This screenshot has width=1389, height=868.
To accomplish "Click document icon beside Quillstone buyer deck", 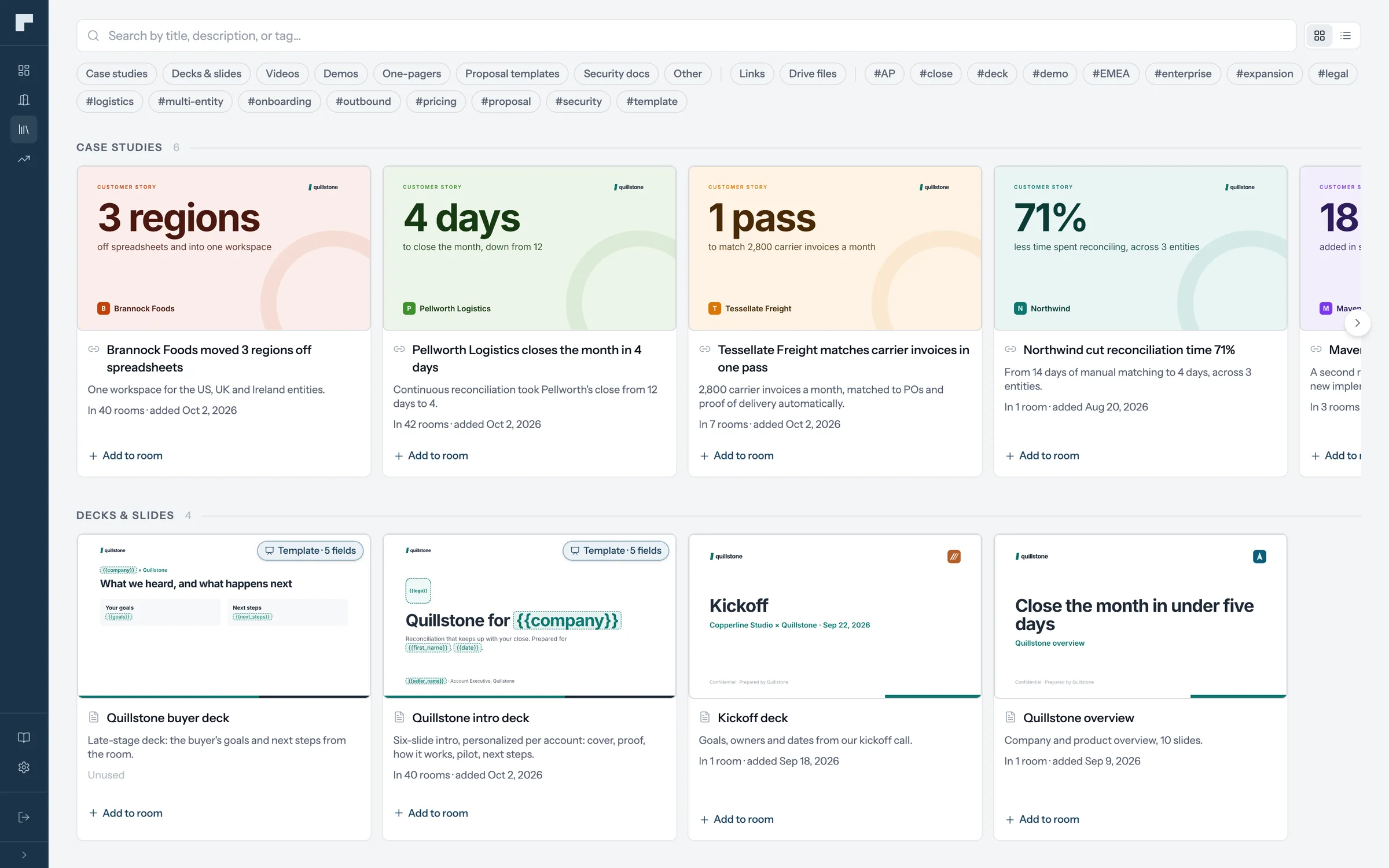I will point(93,718).
